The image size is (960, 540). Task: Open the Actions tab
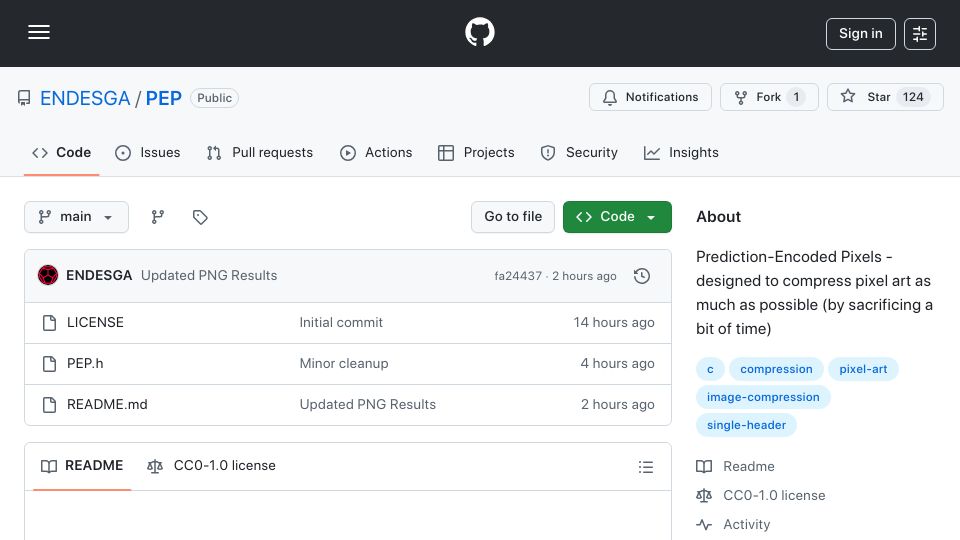pyautogui.click(x=376, y=152)
